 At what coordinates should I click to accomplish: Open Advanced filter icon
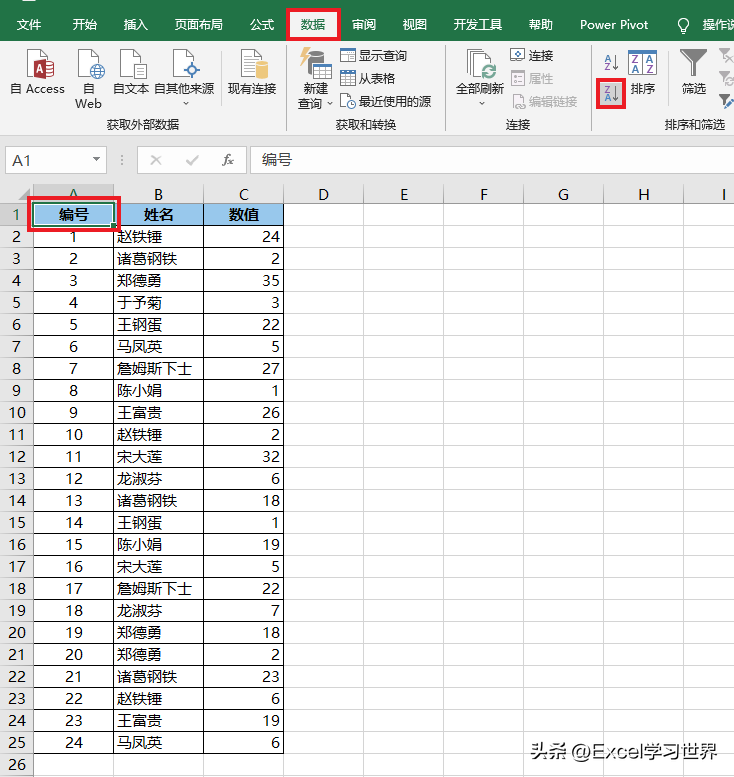(x=726, y=102)
